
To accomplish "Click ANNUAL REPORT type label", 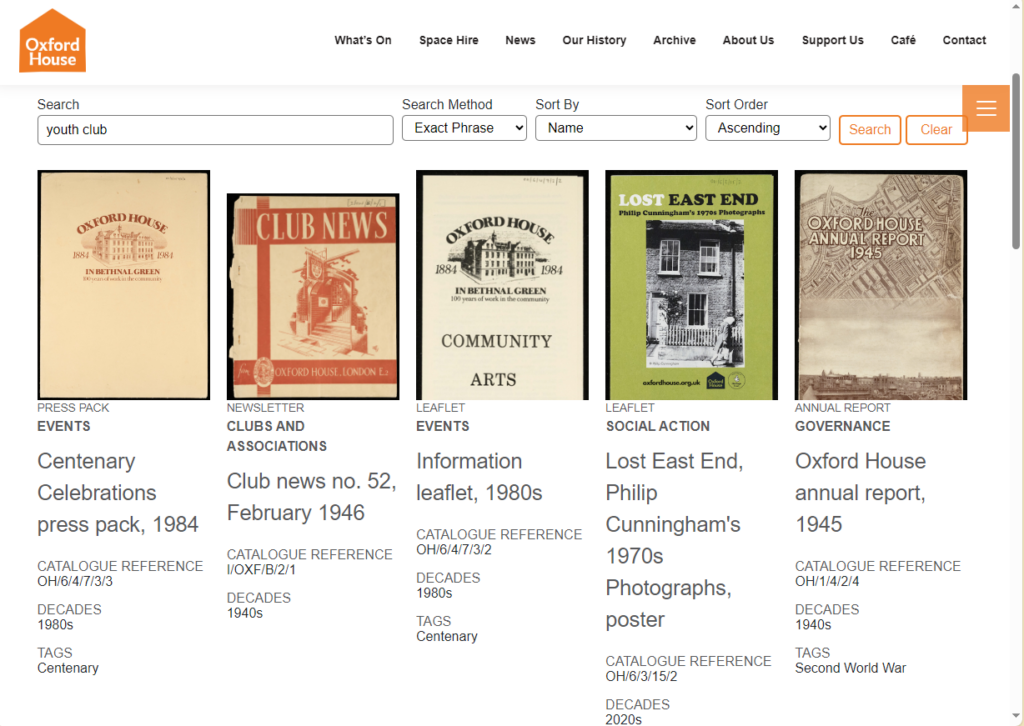I will click(x=842, y=408).
